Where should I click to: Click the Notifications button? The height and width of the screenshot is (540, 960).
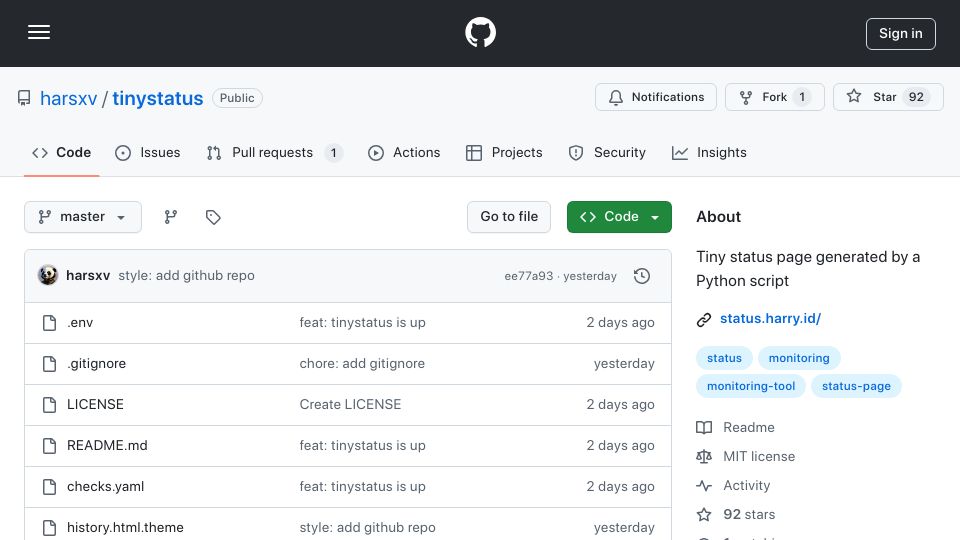point(656,97)
